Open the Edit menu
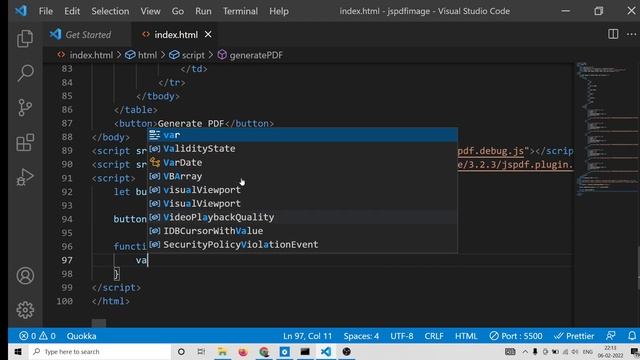Screen dimensions: 640x360 click(72, 11)
